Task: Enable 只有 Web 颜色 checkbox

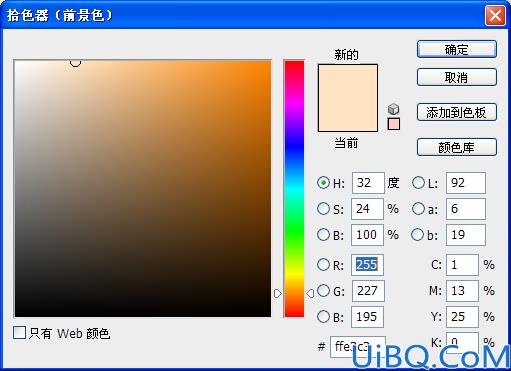Action: (x=19, y=333)
